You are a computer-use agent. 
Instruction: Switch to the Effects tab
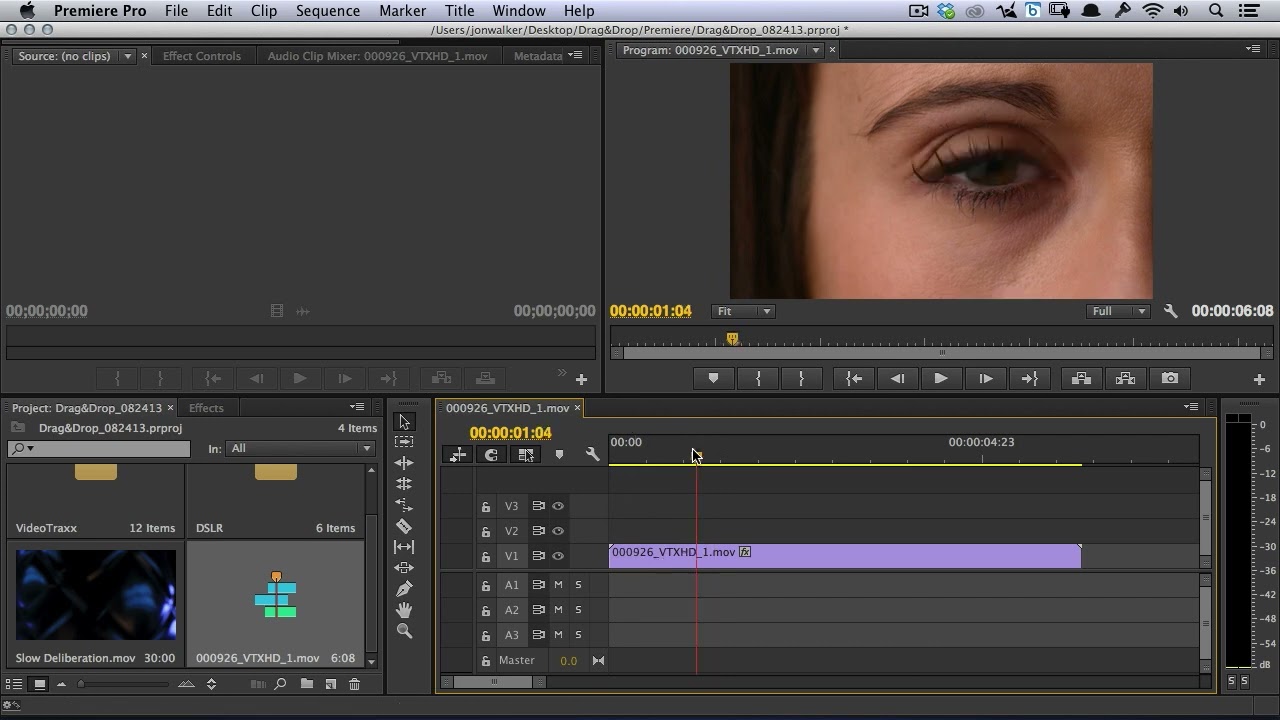tap(206, 408)
